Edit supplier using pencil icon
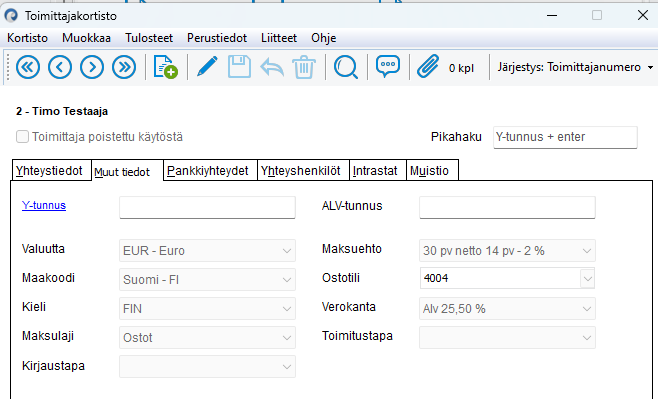 tap(207, 67)
